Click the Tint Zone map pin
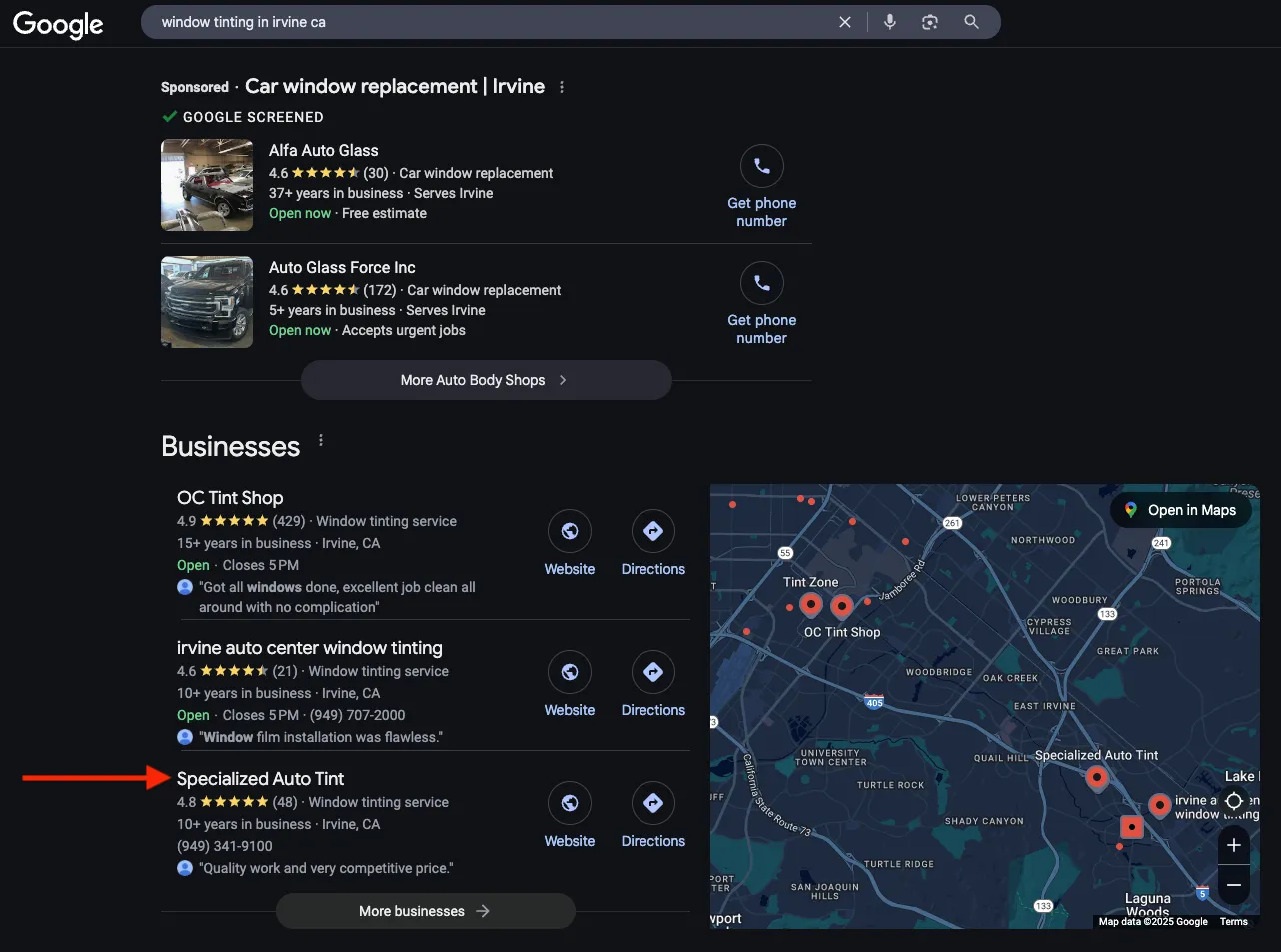1281x952 pixels. pos(811,603)
